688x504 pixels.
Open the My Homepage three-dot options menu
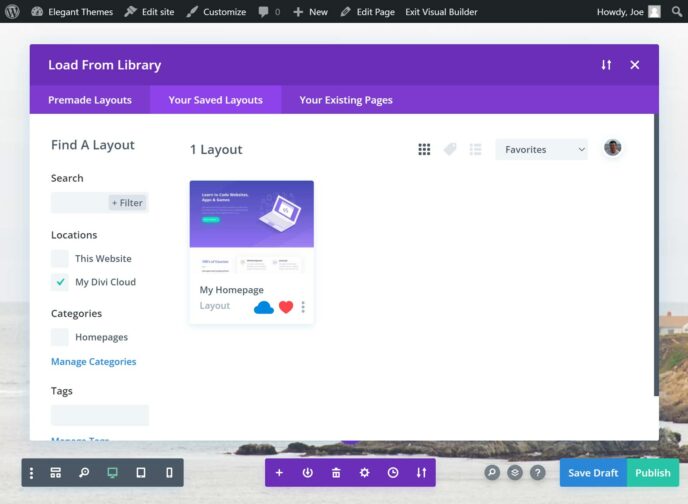(x=303, y=307)
